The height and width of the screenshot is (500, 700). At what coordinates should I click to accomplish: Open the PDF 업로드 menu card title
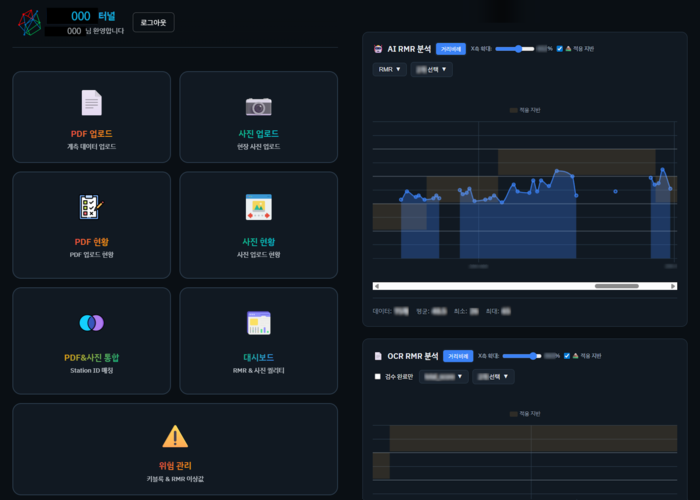(91, 133)
